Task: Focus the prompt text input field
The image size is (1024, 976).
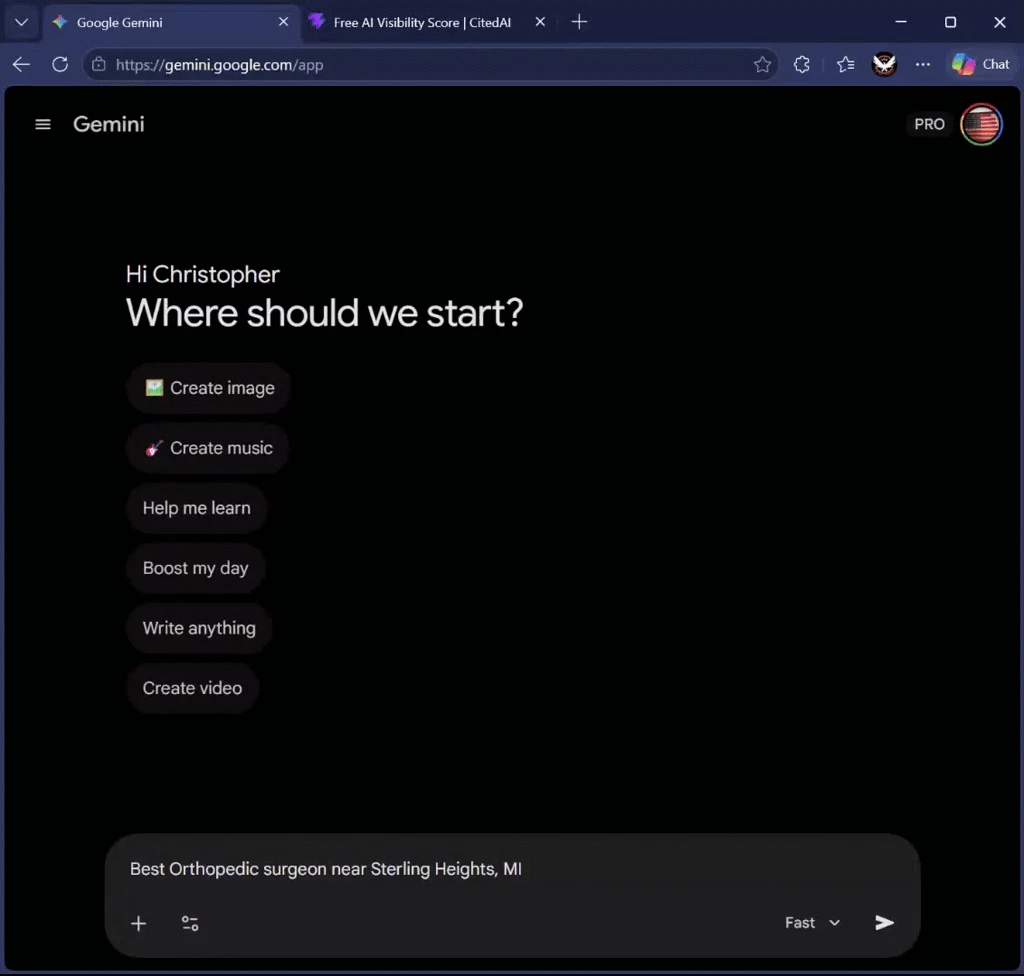Action: tap(512, 869)
